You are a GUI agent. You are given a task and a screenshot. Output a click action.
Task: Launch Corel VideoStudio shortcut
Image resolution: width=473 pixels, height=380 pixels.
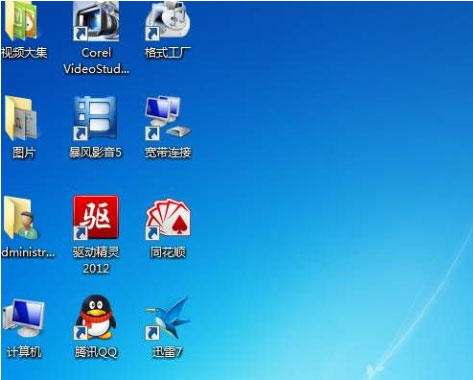[x=96, y=21]
